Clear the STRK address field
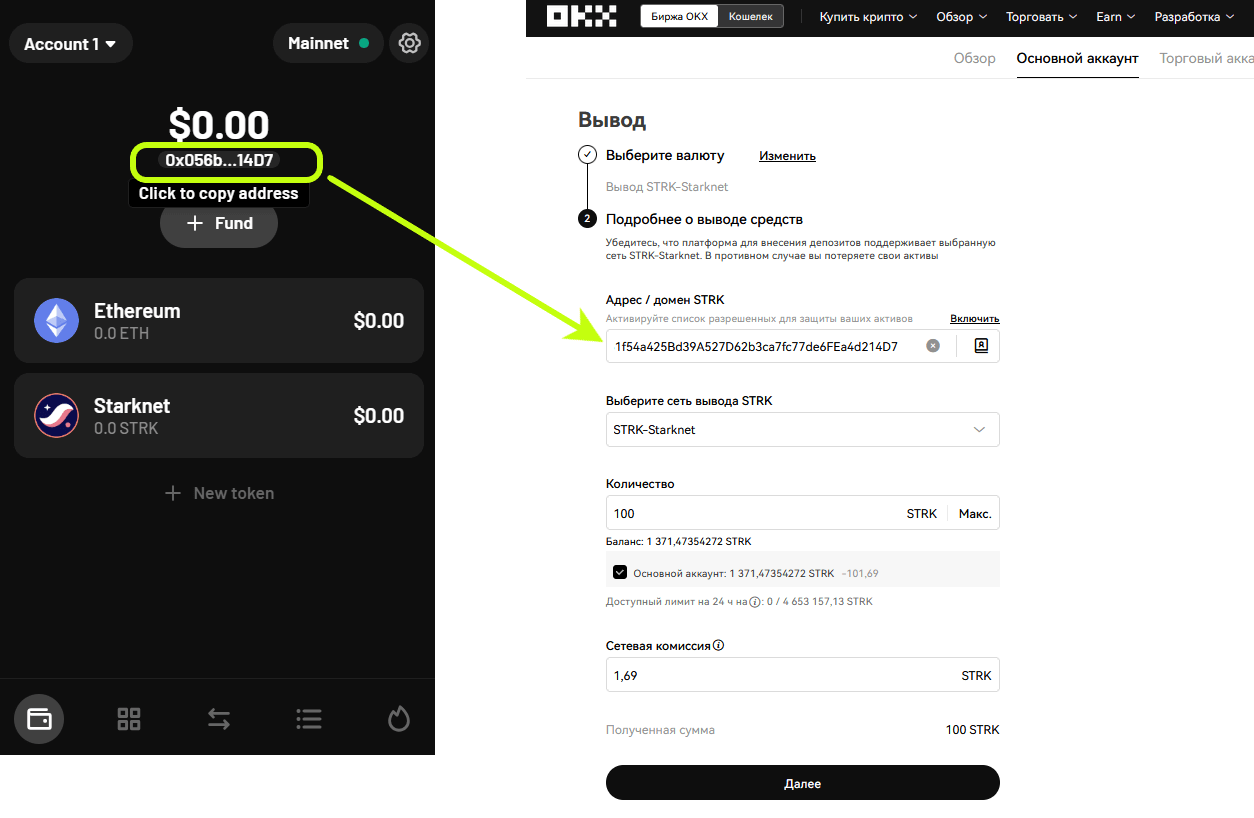 [x=933, y=346]
